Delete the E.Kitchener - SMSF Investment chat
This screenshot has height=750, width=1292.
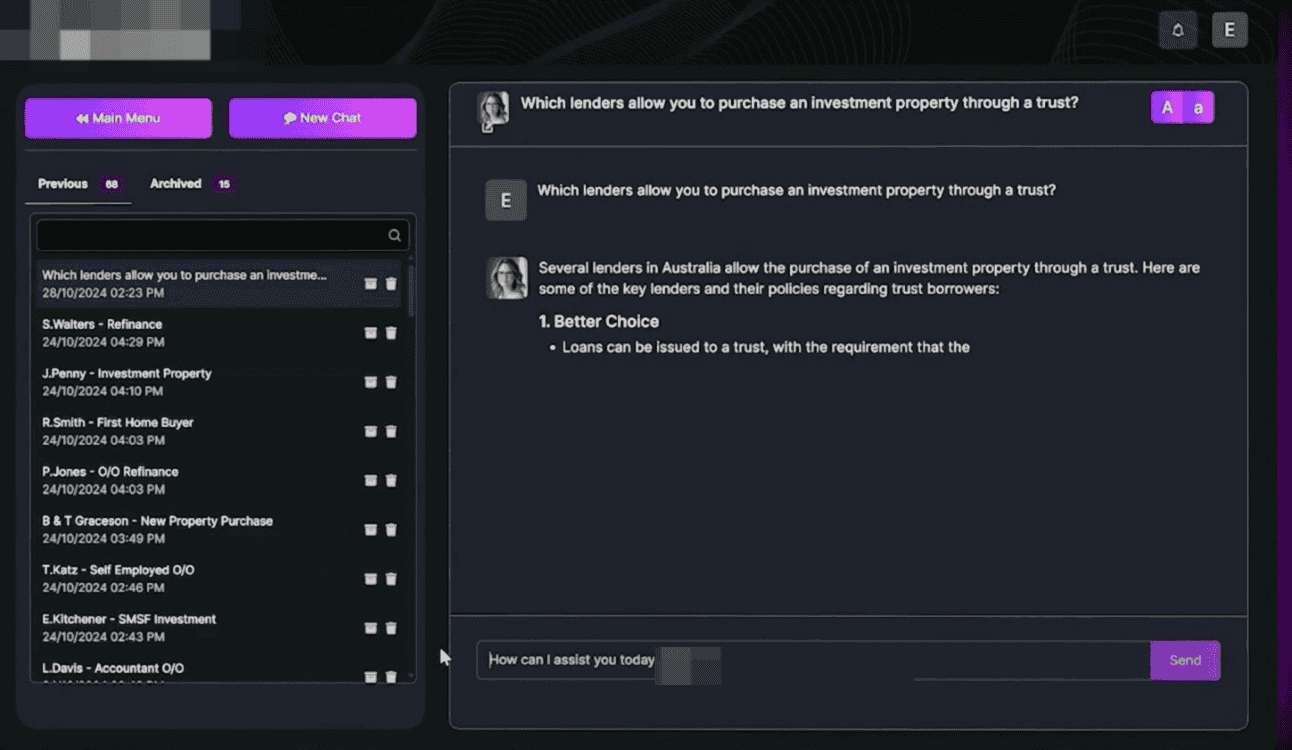tap(391, 628)
